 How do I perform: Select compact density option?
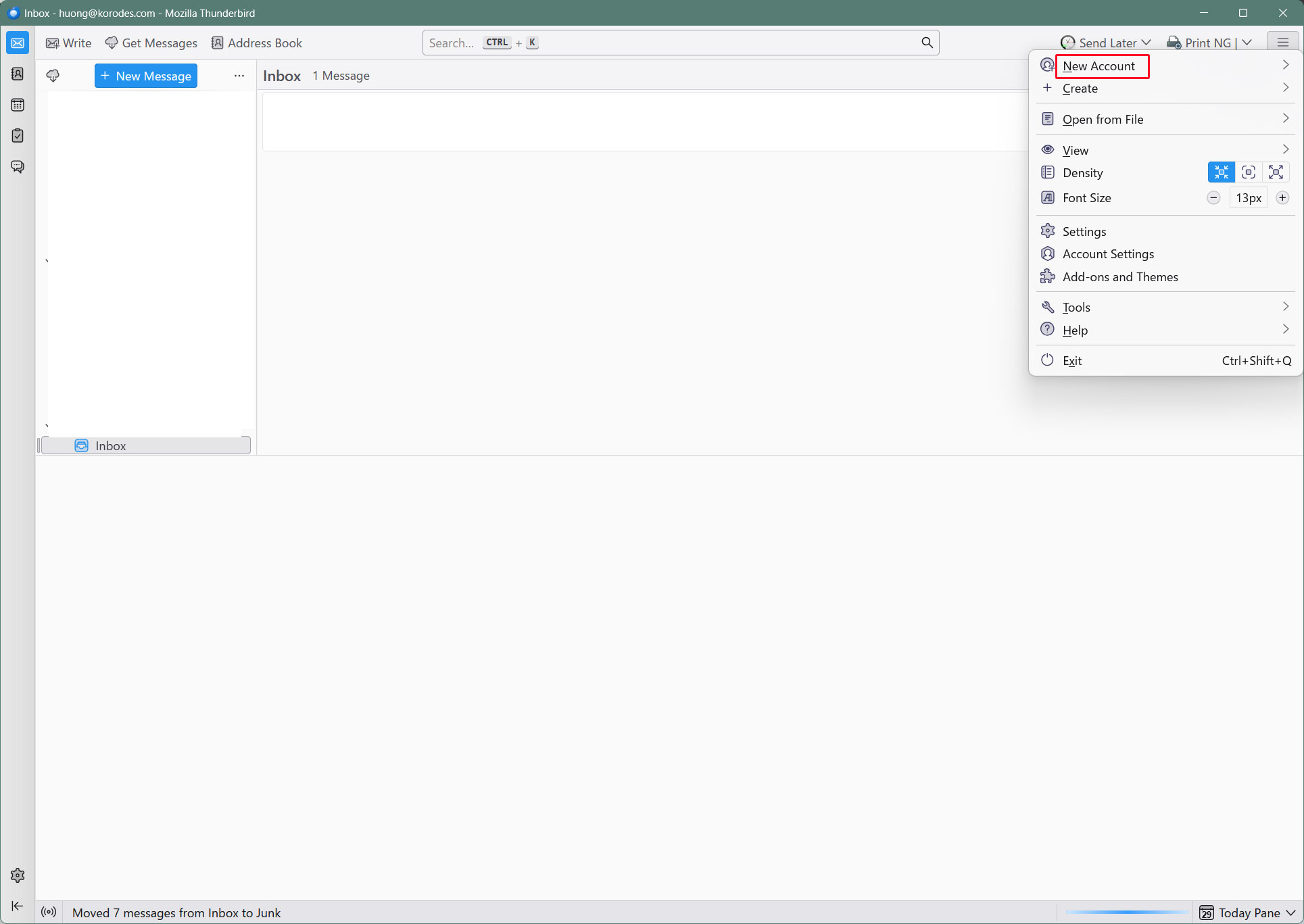click(x=1221, y=172)
